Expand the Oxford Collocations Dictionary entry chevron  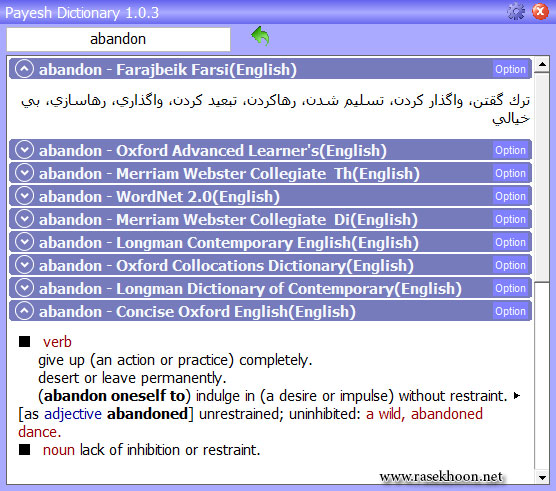tap(24, 265)
